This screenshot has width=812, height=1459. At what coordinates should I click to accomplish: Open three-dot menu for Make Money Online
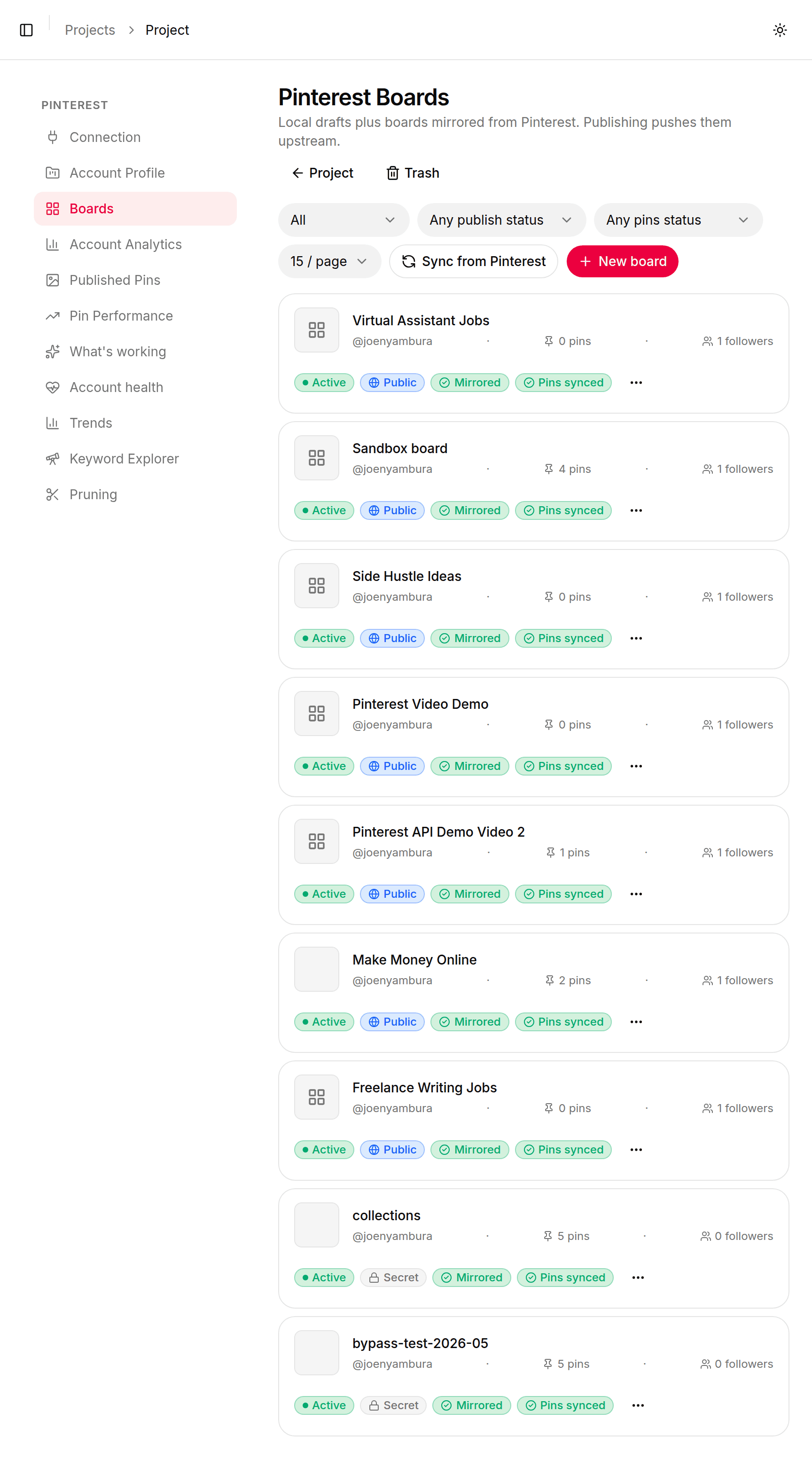pos(636,1022)
